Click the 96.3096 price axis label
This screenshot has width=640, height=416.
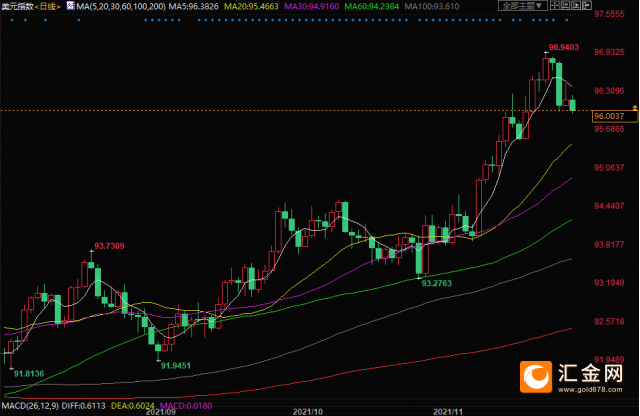609,91
